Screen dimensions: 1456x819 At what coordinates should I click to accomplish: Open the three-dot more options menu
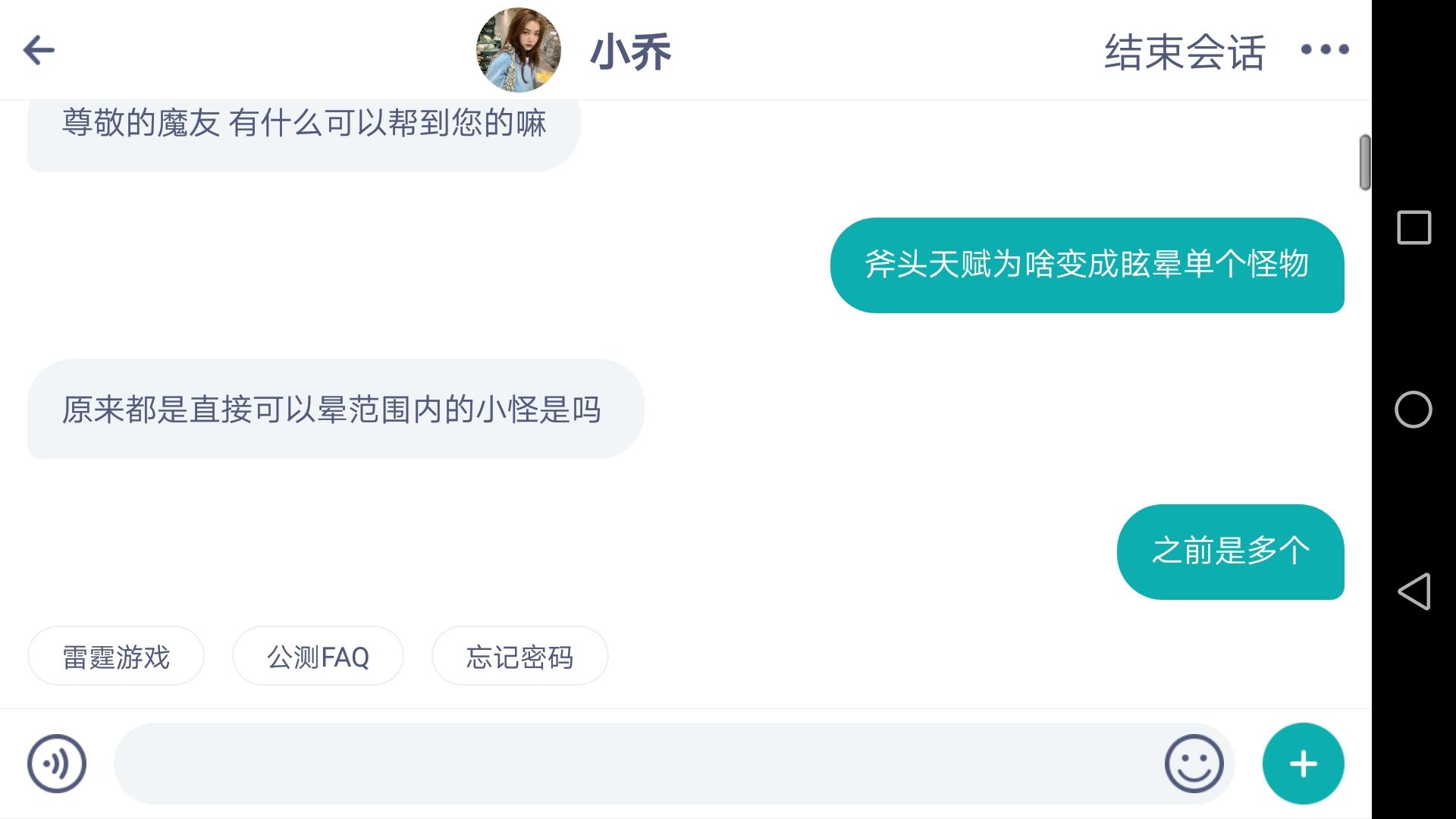1324,50
